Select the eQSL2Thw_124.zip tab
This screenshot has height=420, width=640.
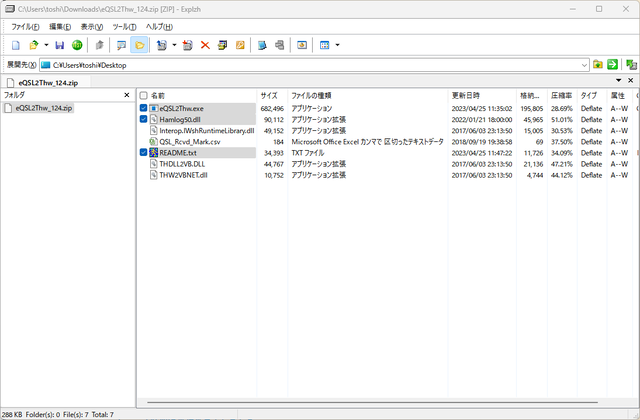point(46,82)
